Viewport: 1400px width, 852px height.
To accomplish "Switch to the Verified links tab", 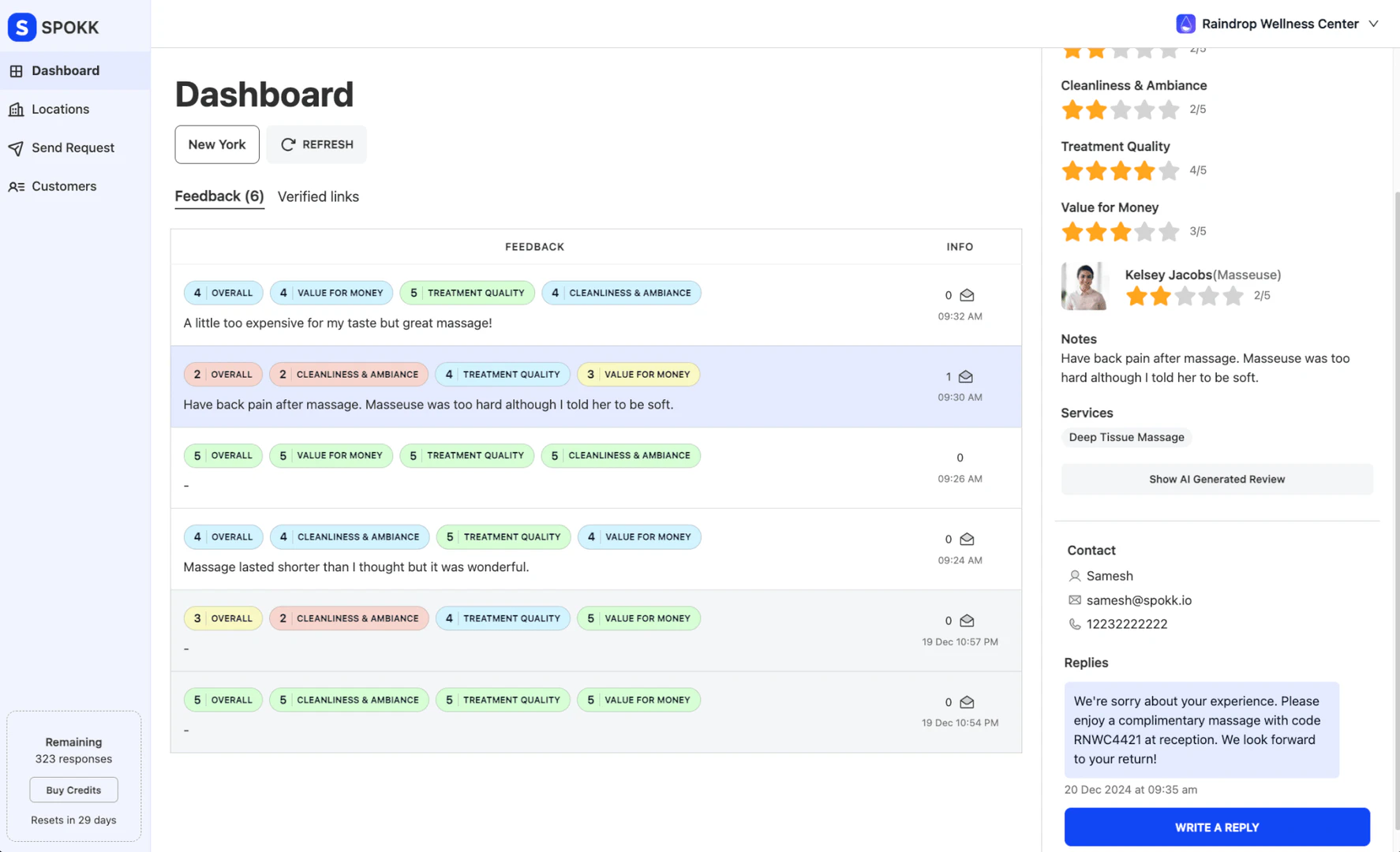I will tap(318, 196).
